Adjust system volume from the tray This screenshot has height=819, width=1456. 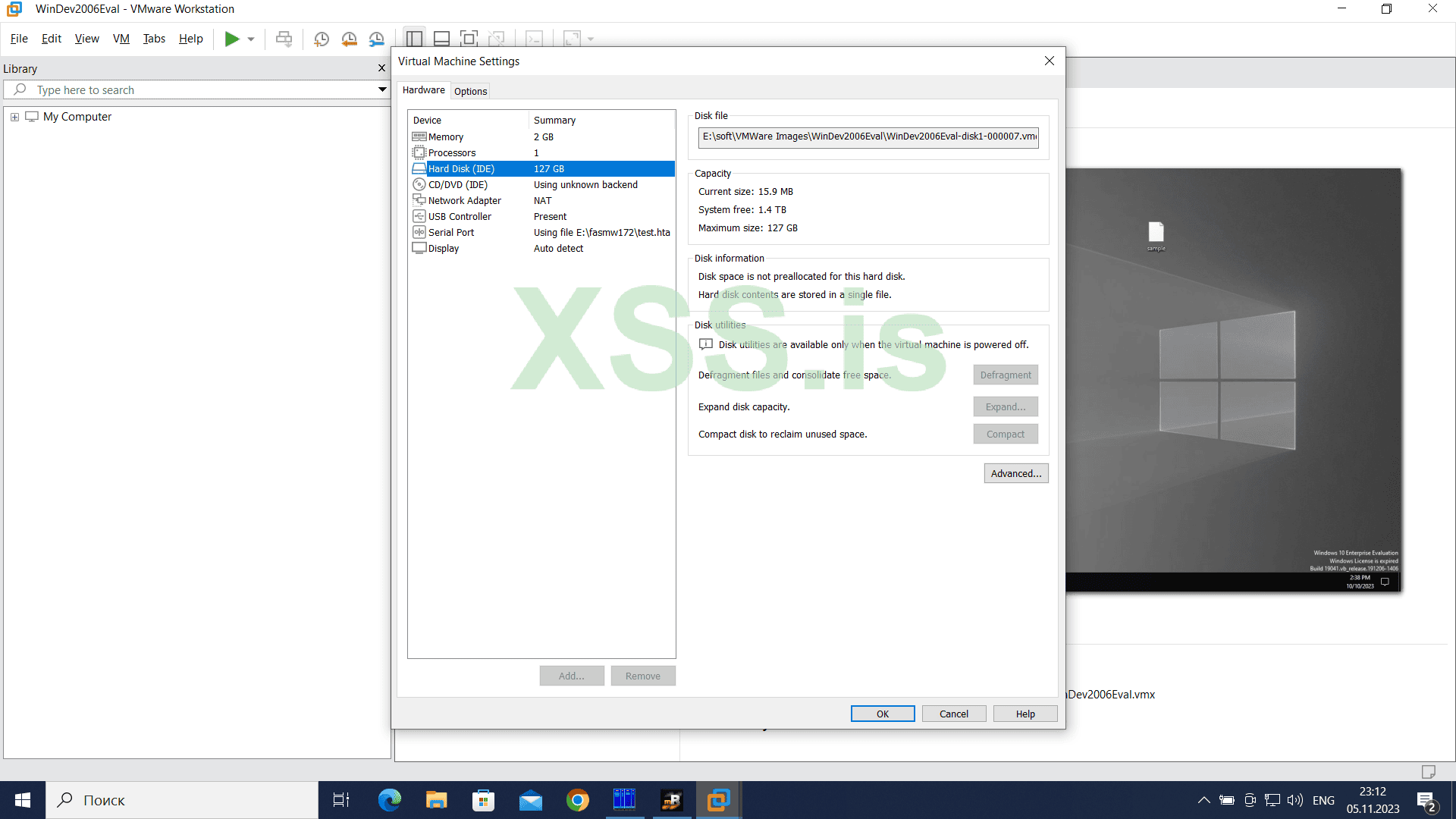pyautogui.click(x=1294, y=799)
